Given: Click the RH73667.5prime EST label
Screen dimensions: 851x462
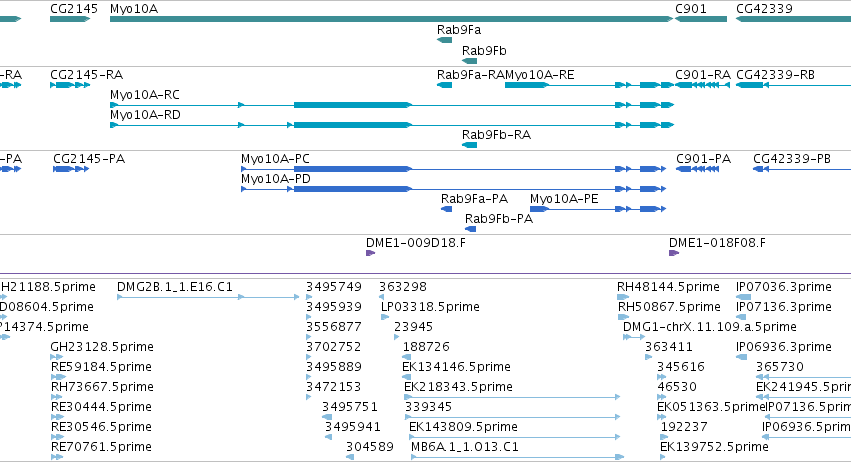Looking at the screenshot, I should tap(103, 387).
